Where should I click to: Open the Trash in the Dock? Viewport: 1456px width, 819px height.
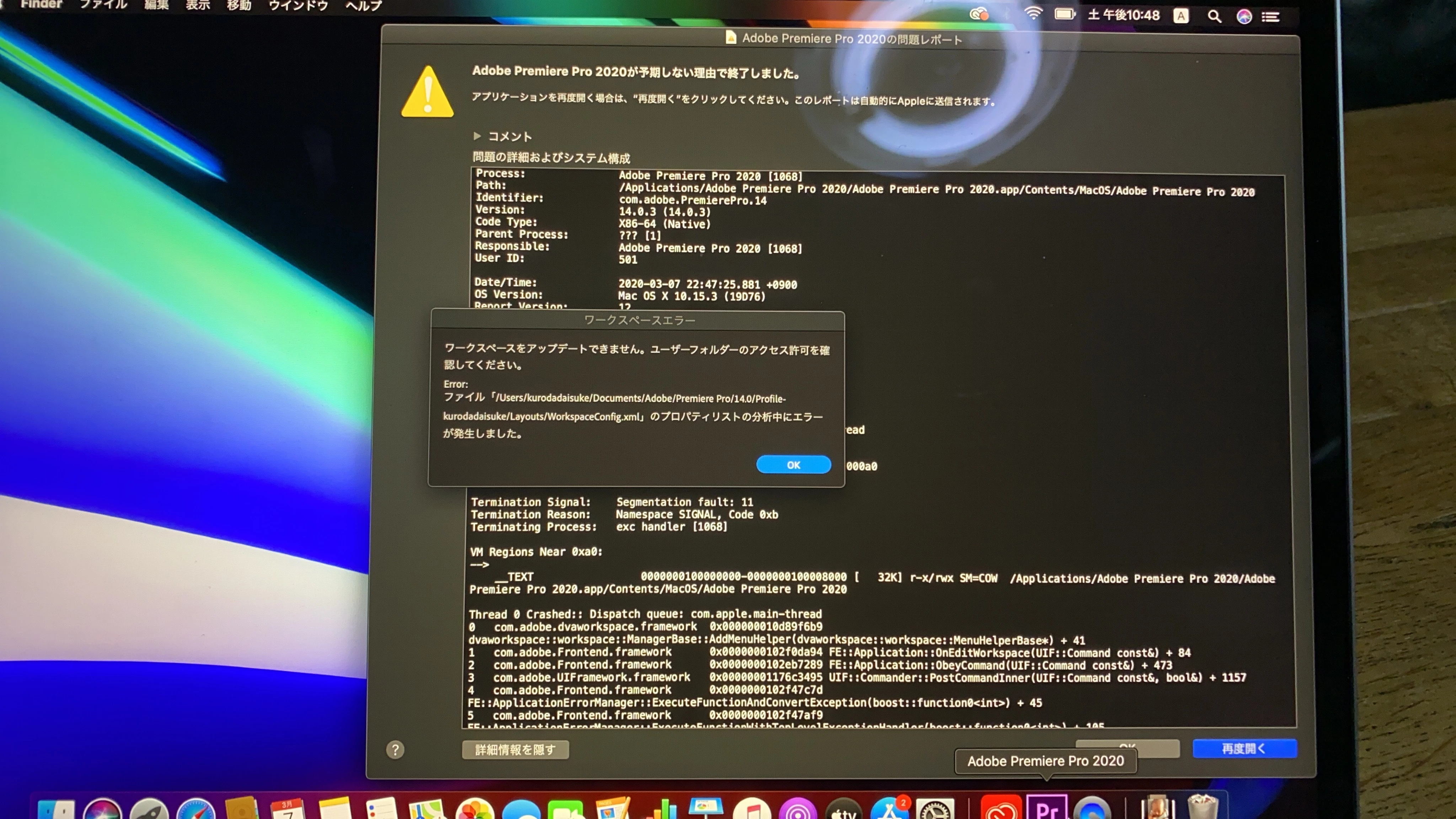1202,807
